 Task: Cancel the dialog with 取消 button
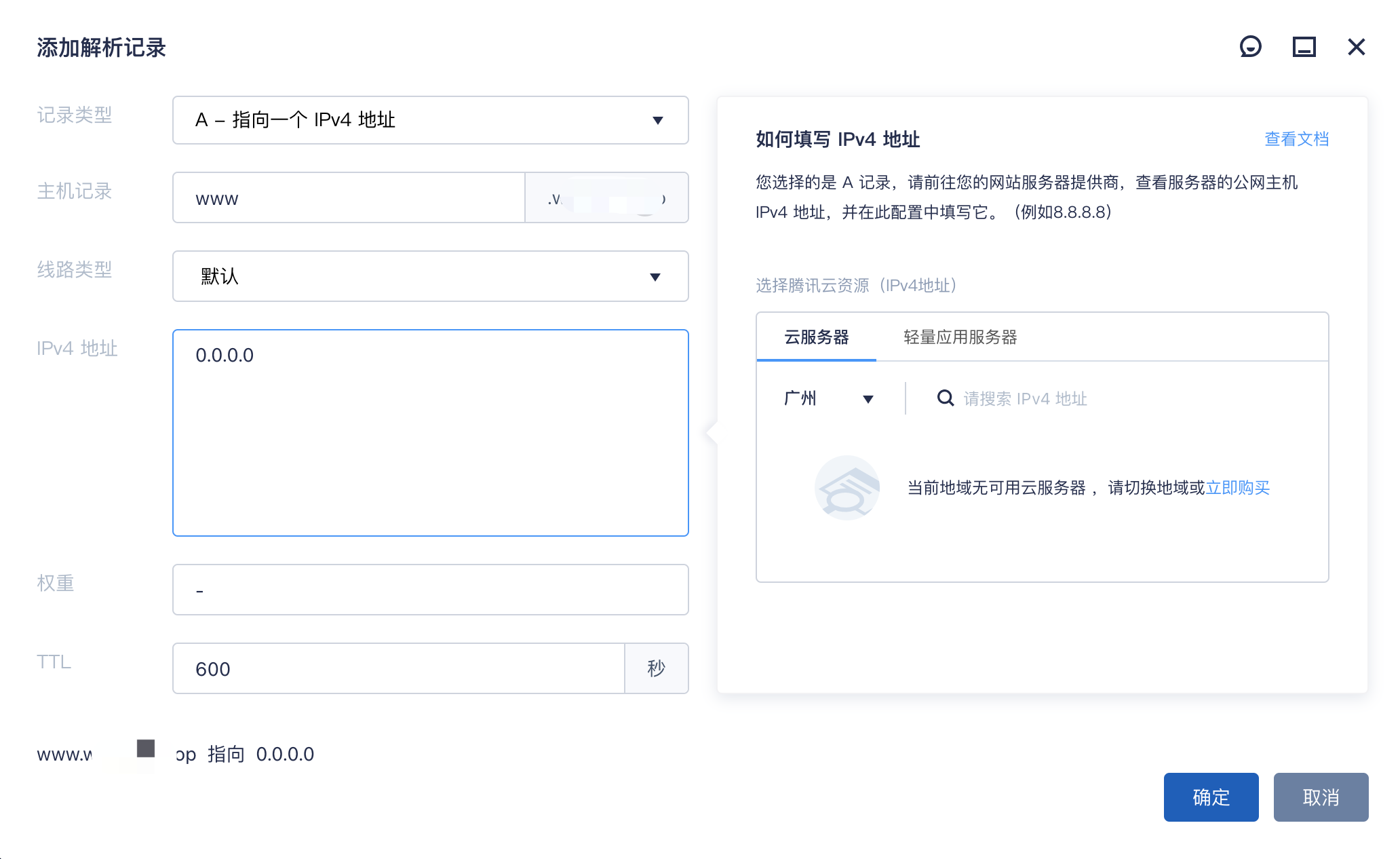point(1320,797)
